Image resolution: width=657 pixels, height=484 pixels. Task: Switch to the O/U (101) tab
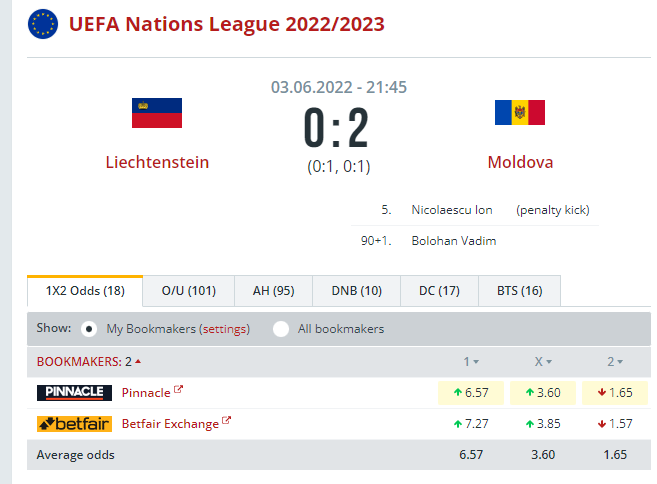189,291
